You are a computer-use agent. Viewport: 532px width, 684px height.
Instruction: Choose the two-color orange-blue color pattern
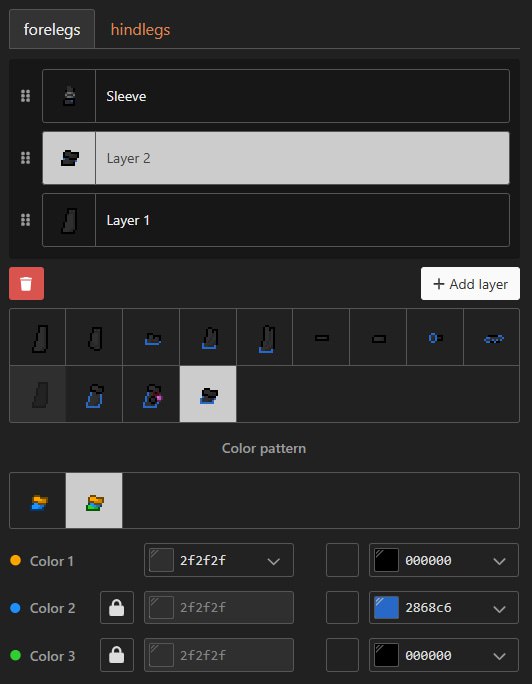(x=38, y=500)
